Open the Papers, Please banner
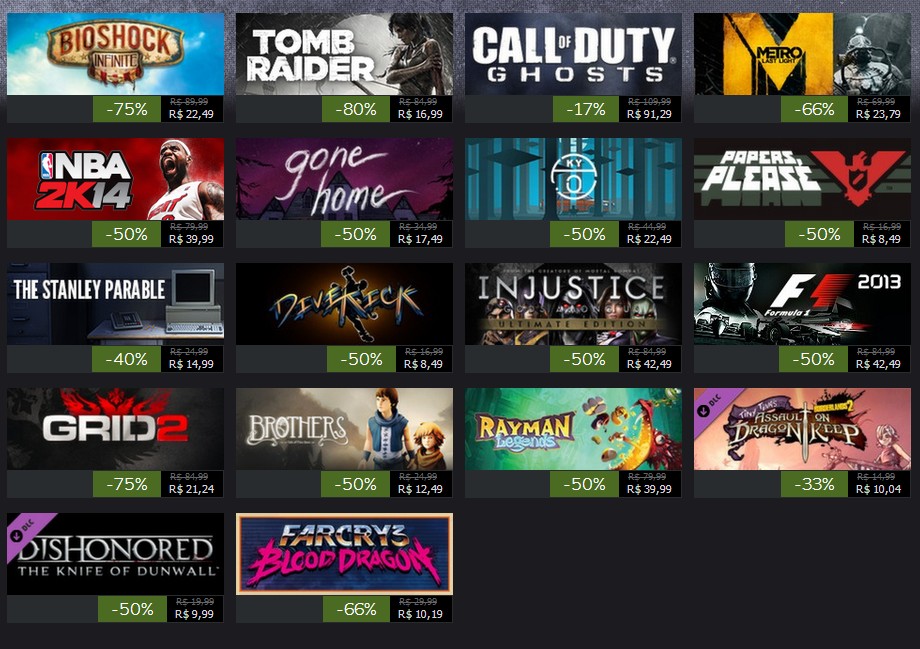 [802, 179]
